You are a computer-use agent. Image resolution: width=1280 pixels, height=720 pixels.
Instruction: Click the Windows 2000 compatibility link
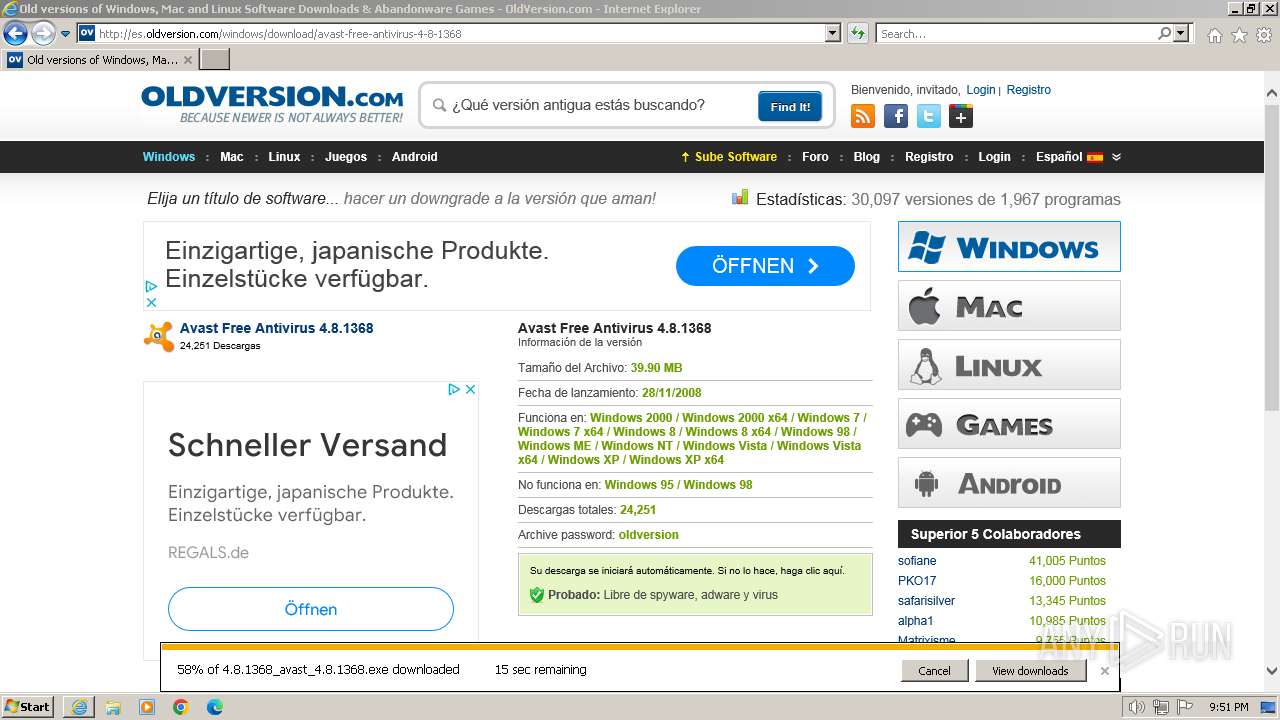pos(631,418)
